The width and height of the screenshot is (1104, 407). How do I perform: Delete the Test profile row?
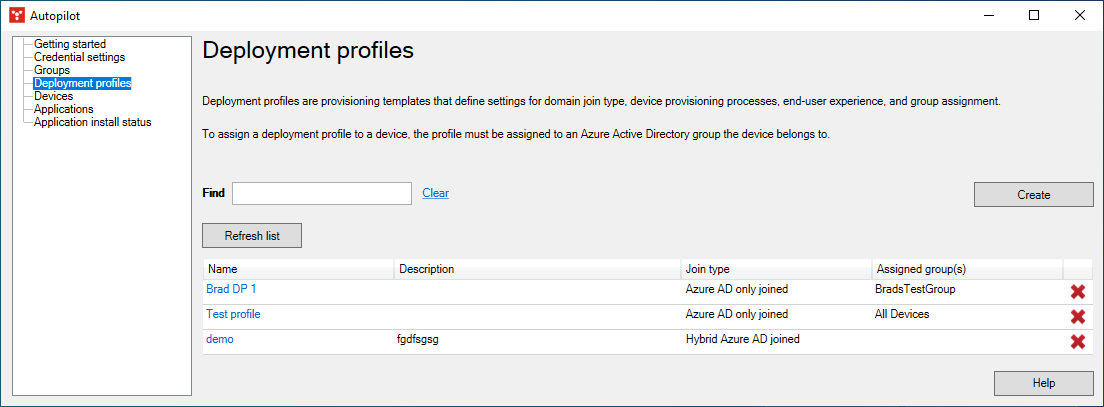(x=1078, y=317)
